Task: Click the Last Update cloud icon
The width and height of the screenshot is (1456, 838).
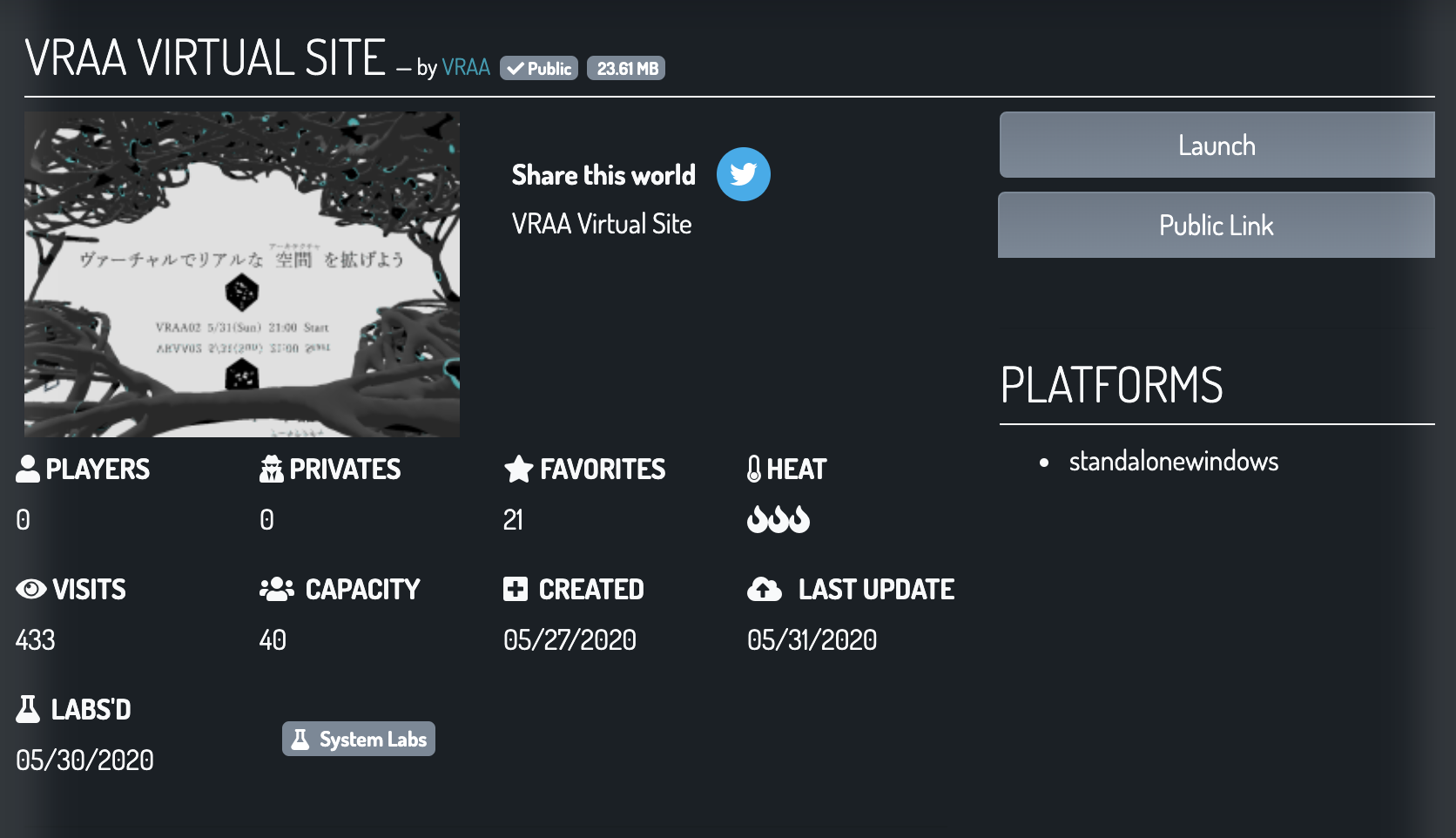Action: [765, 589]
